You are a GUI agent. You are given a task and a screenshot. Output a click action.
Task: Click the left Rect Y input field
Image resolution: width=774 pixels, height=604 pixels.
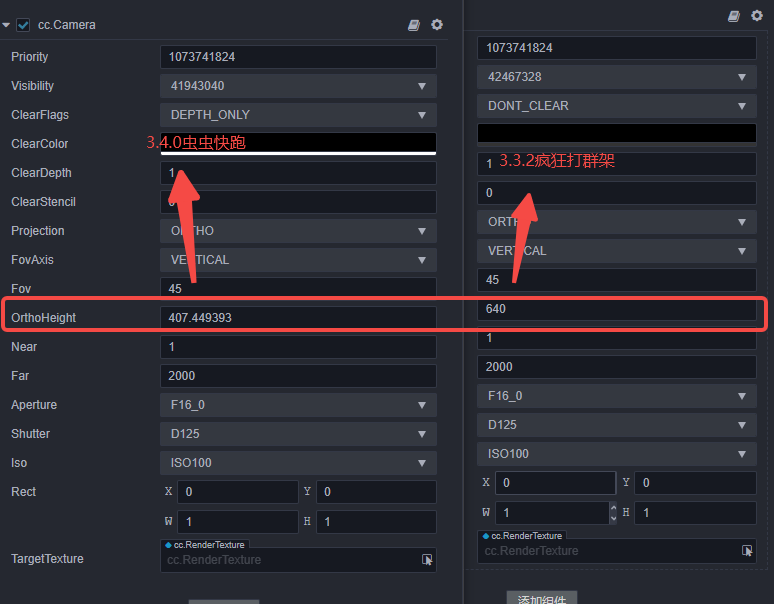pos(376,492)
